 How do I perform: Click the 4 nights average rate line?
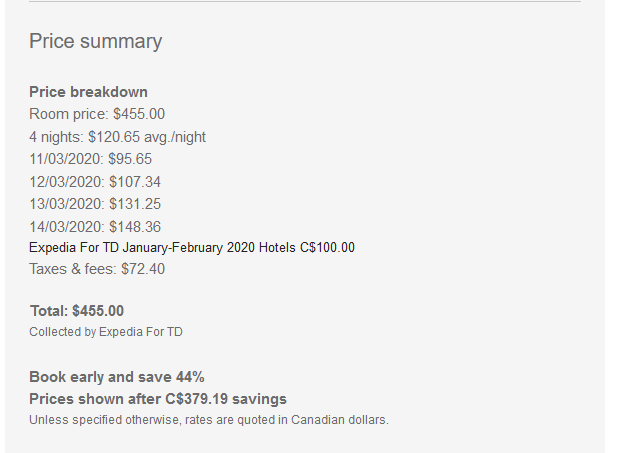tap(117, 137)
